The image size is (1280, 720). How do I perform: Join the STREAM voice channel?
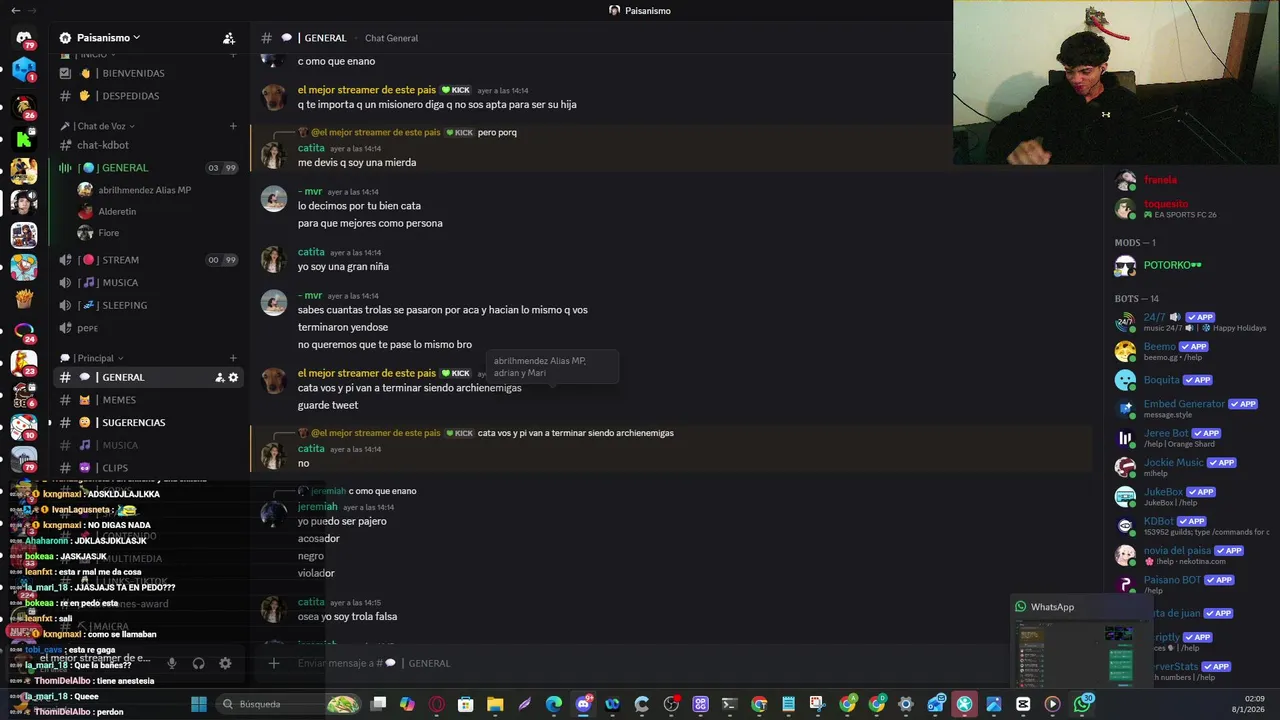[150, 260]
